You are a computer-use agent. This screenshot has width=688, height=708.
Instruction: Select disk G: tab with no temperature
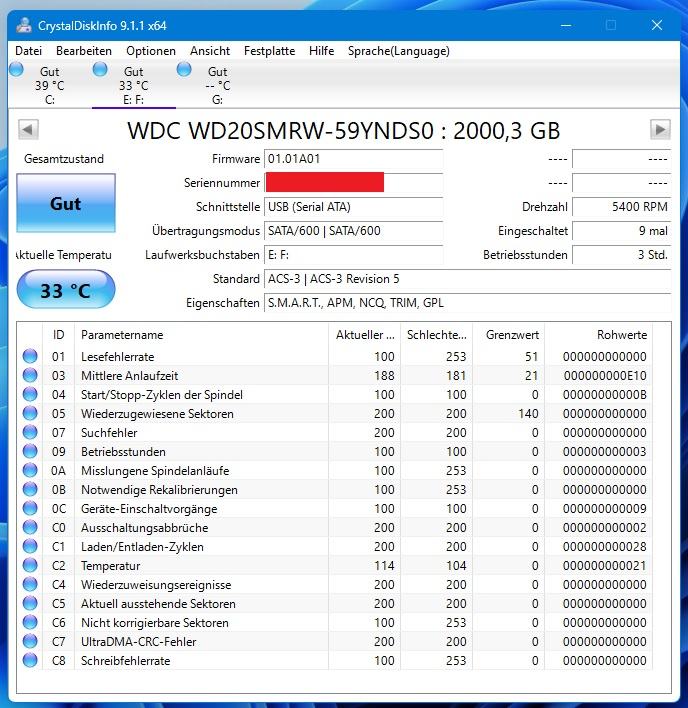click(218, 85)
